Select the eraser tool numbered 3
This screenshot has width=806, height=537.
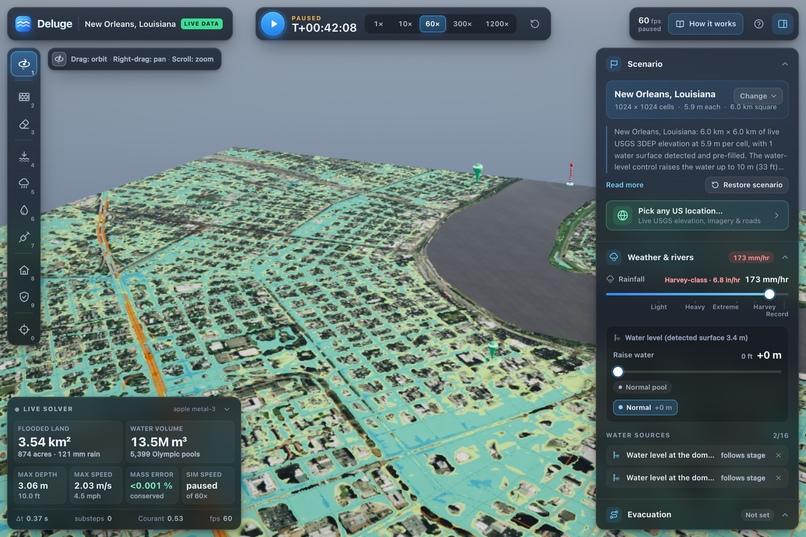[x=24, y=124]
